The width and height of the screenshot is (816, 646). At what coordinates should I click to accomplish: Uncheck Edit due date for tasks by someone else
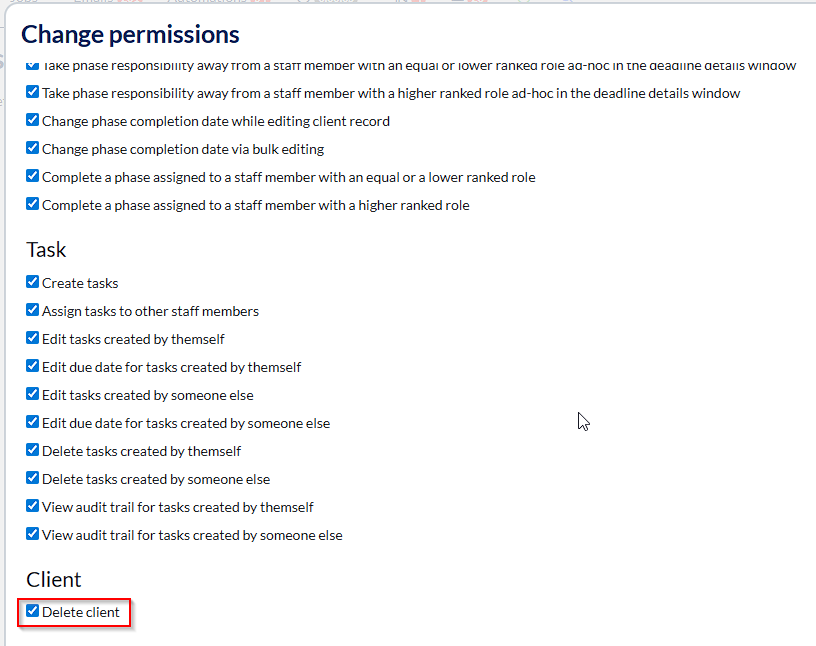(x=33, y=422)
